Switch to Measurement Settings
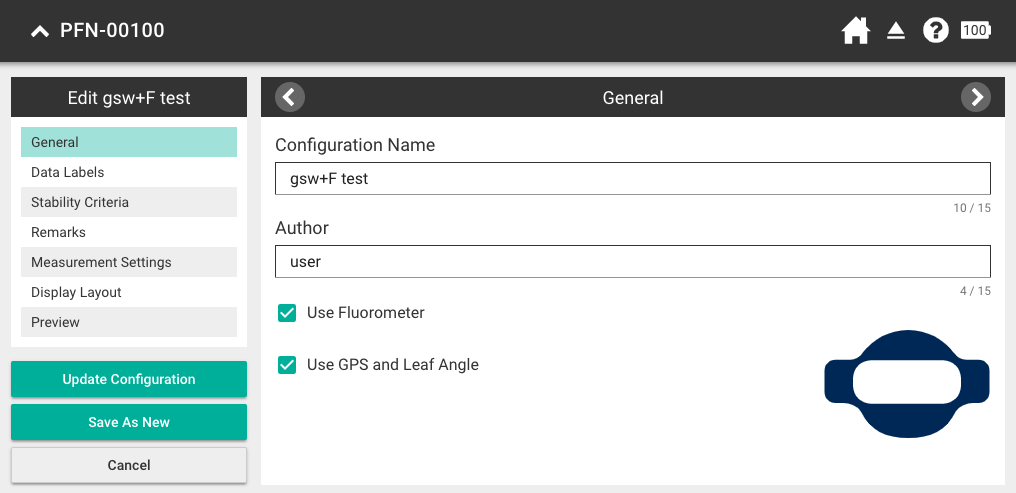1016x493 pixels. pos(129,262)
